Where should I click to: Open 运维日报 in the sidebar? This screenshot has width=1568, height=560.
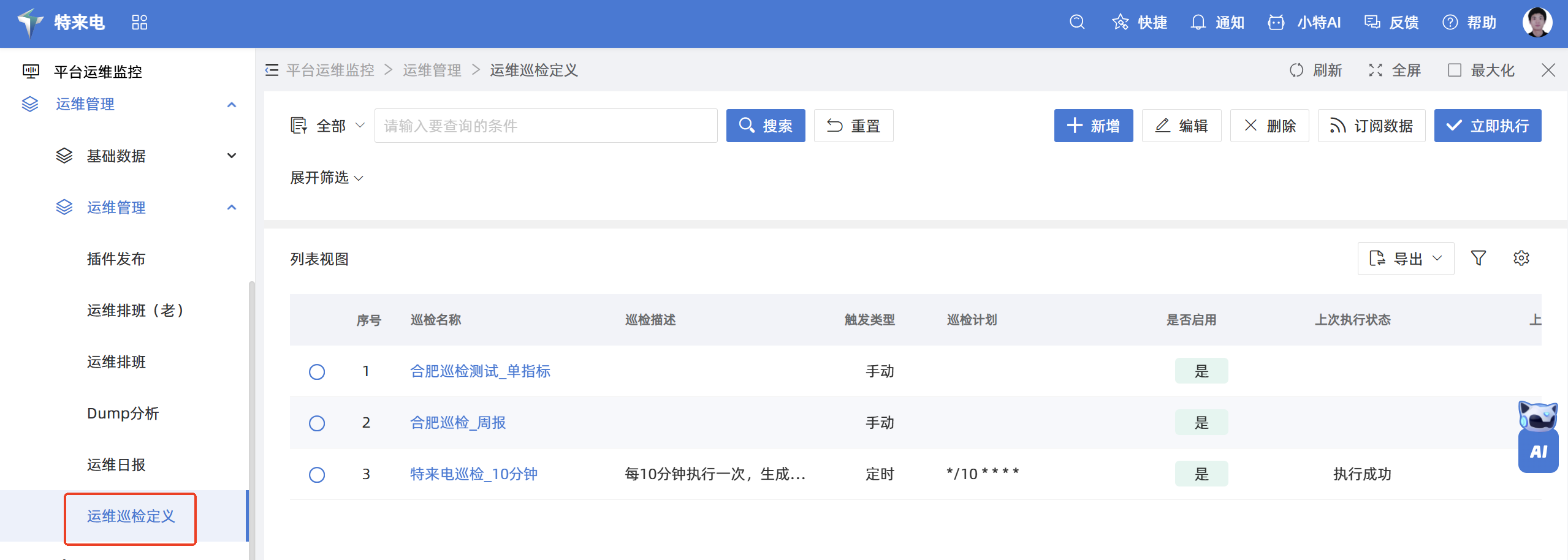click(x=116, y=465)
